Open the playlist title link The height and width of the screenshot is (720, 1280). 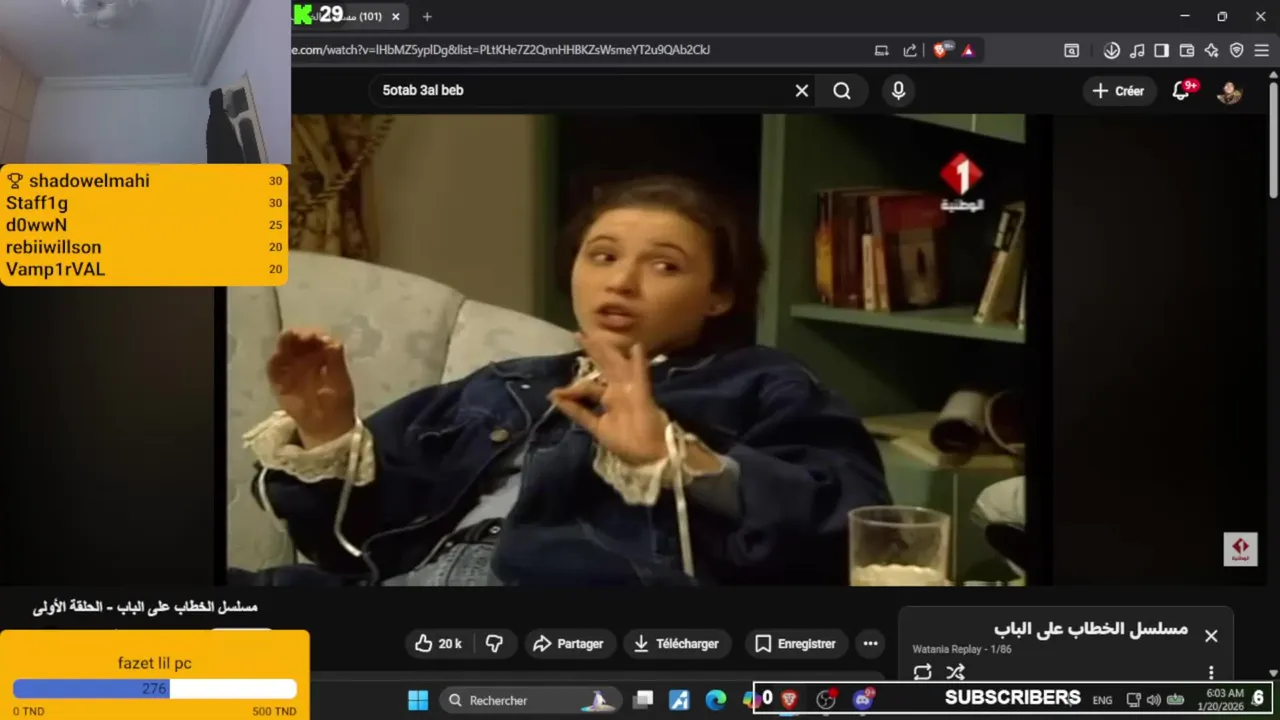click(1090, 629)
